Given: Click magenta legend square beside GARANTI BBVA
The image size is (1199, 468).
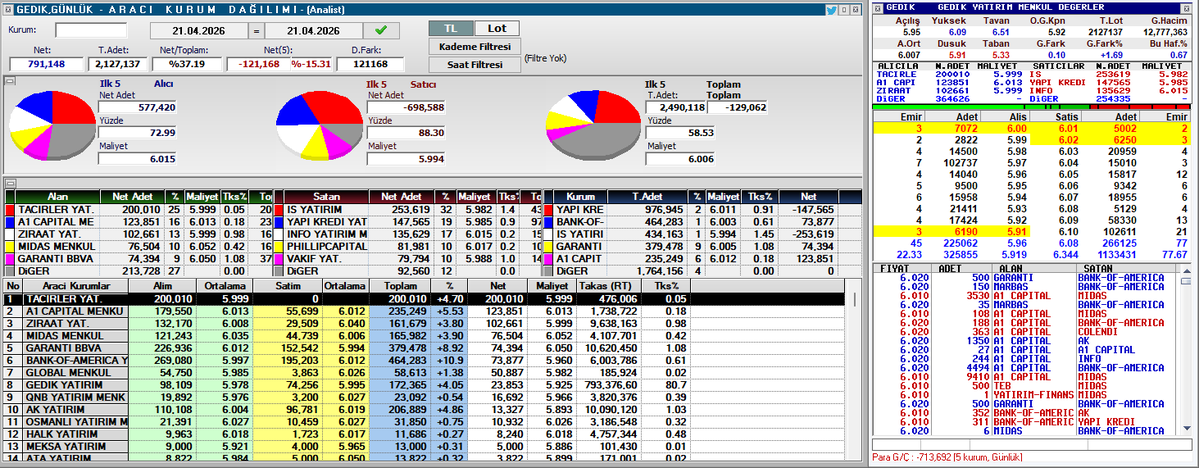Looking at the screenshot, I should tap(9, 258).
